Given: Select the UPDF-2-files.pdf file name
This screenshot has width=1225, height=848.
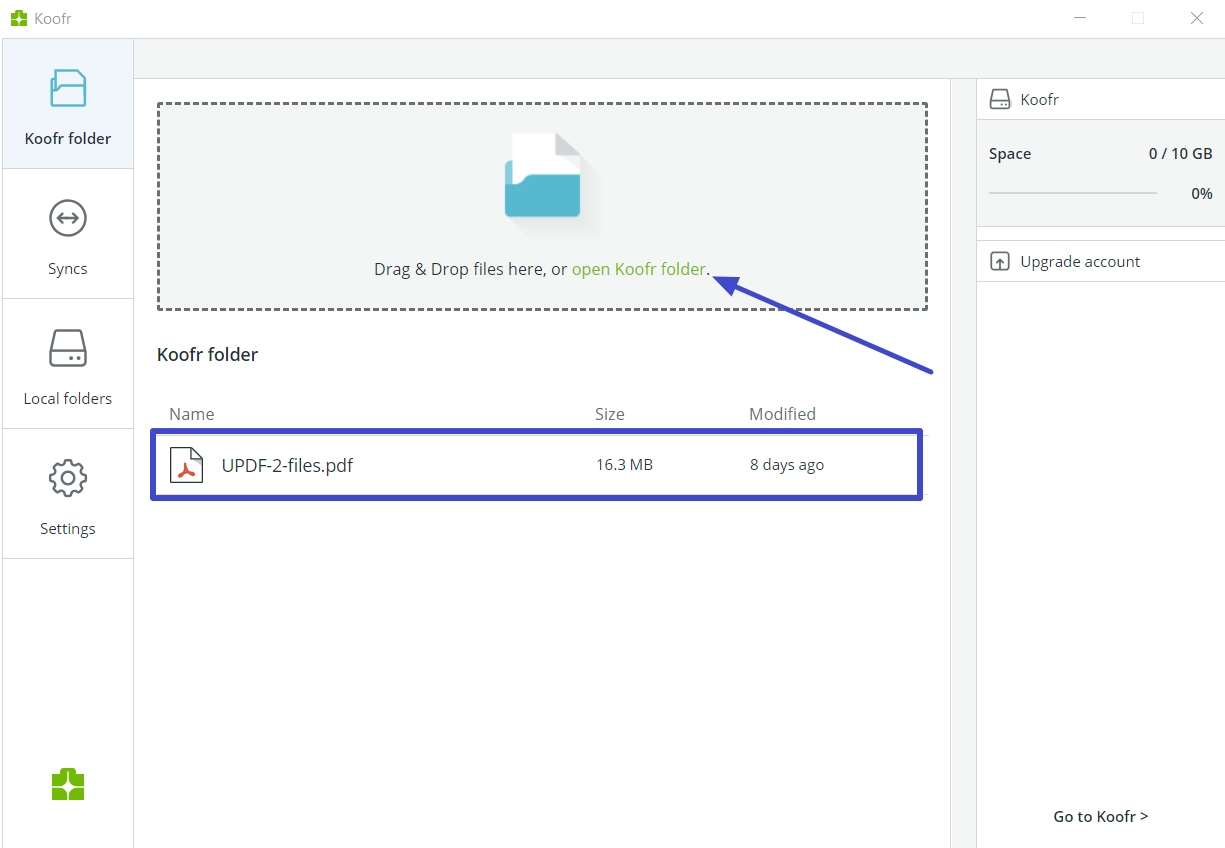Looking at the screenshot, I should pyautogui.click(x=287, y=465).
